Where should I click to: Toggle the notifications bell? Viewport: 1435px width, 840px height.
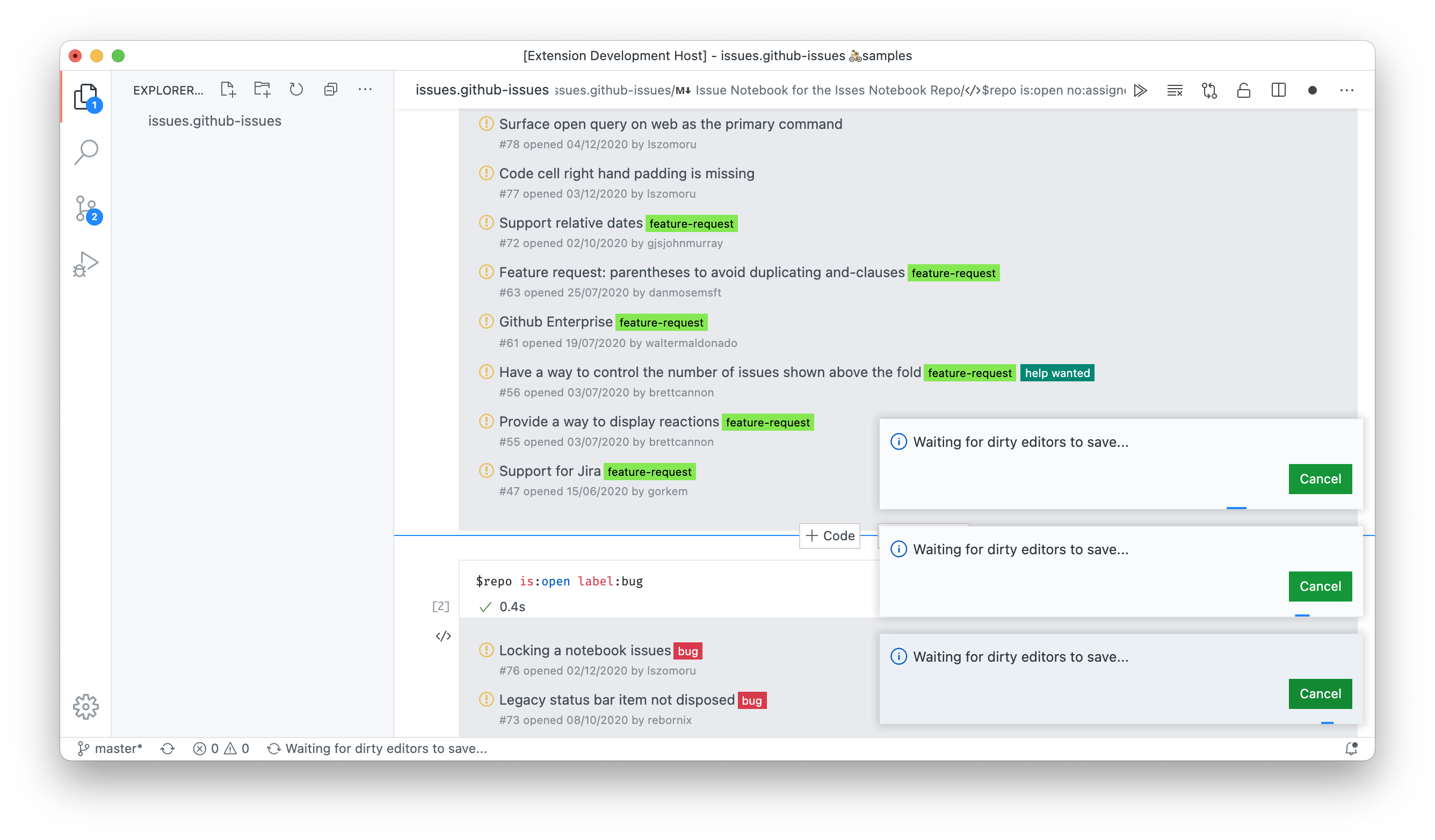click(x=1352, y=748)
